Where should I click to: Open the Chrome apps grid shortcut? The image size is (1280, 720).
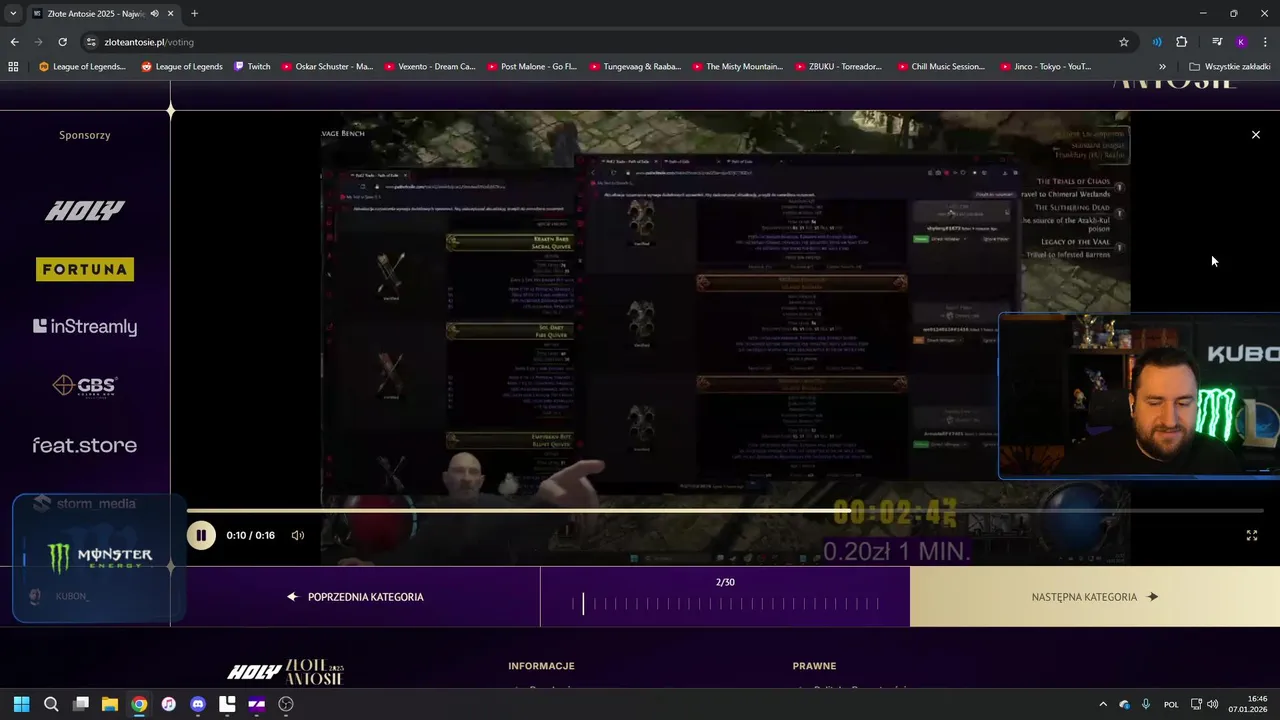[x=13, y=67]
